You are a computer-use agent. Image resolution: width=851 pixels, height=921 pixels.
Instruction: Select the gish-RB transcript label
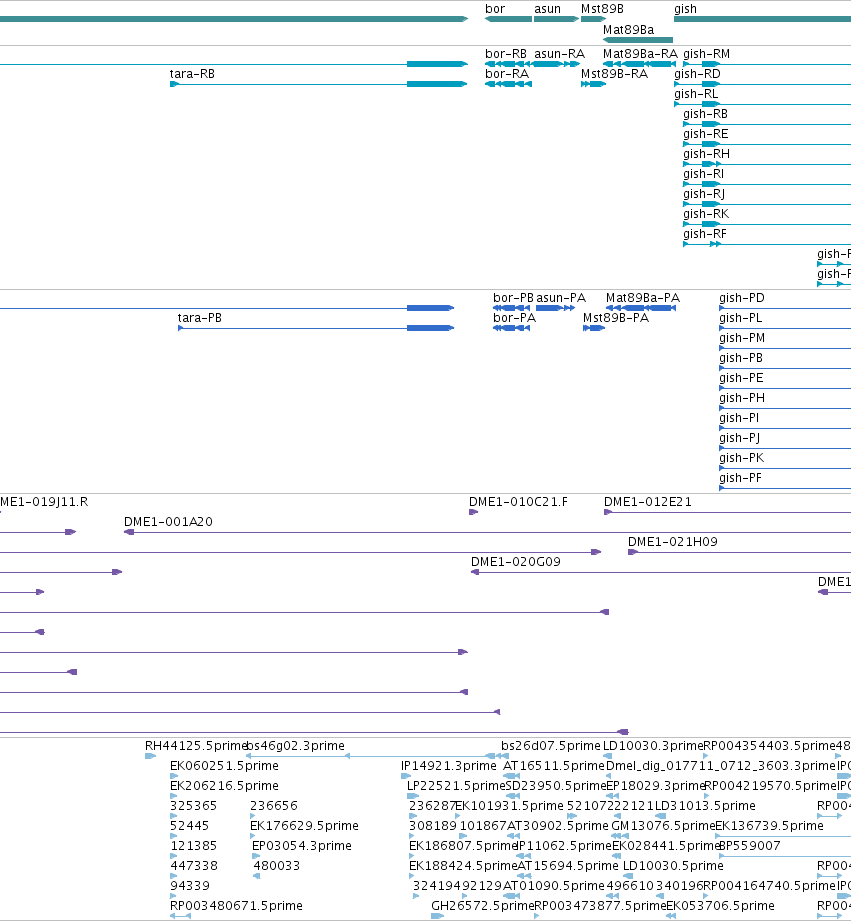pos(705,113)
